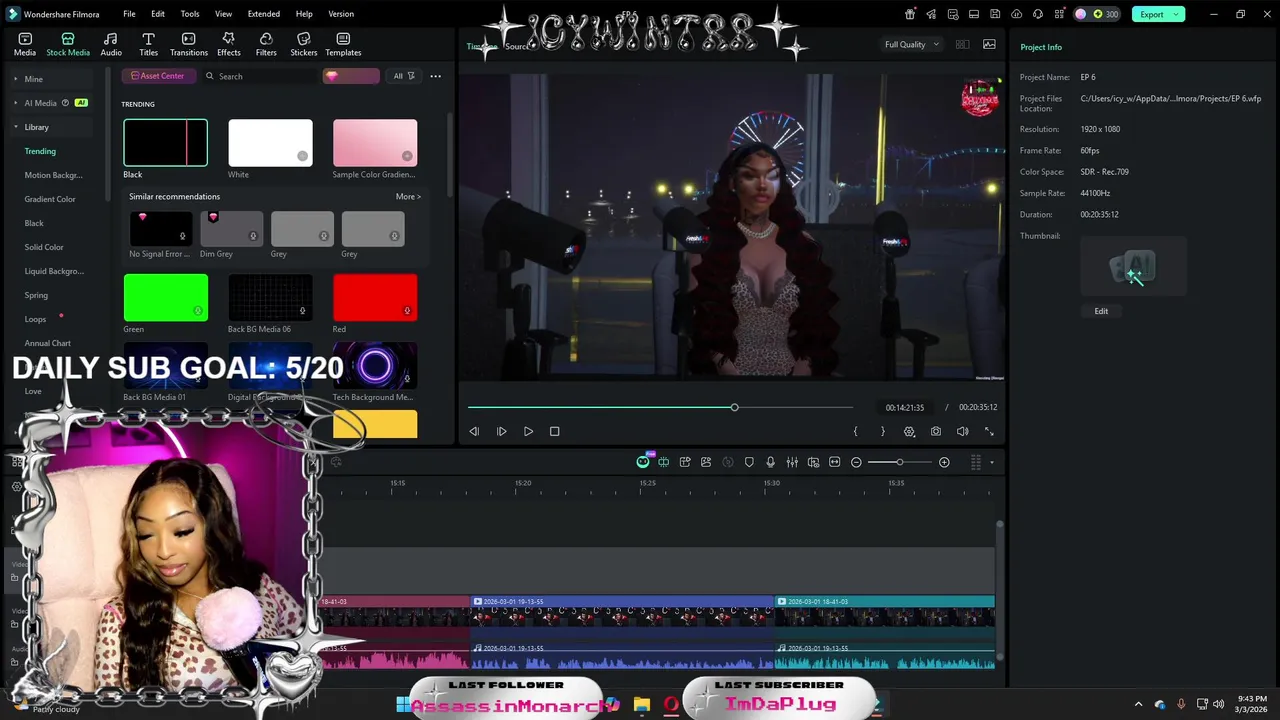Select the Red background thumbnail

point(375,298)
